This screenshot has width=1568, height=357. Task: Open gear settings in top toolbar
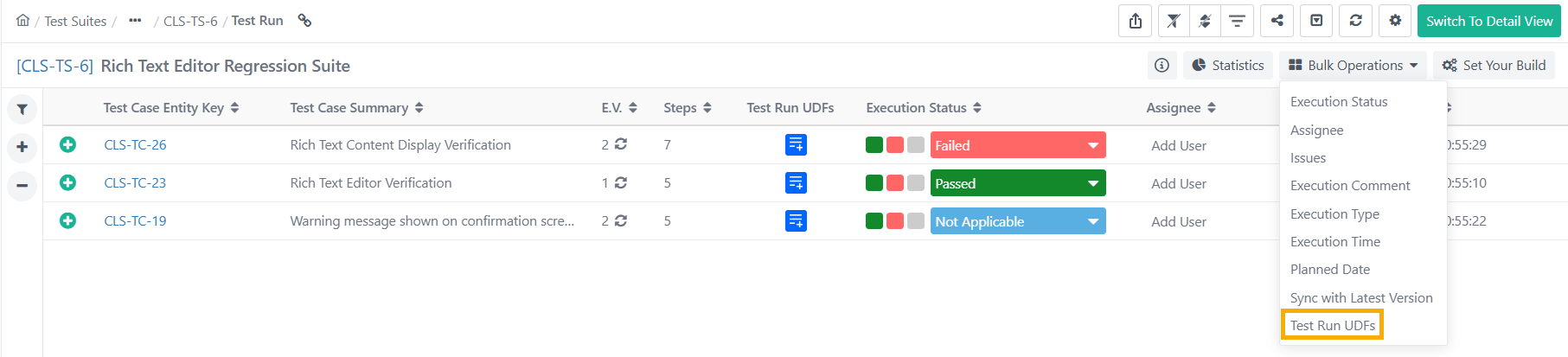(1395, 21)
